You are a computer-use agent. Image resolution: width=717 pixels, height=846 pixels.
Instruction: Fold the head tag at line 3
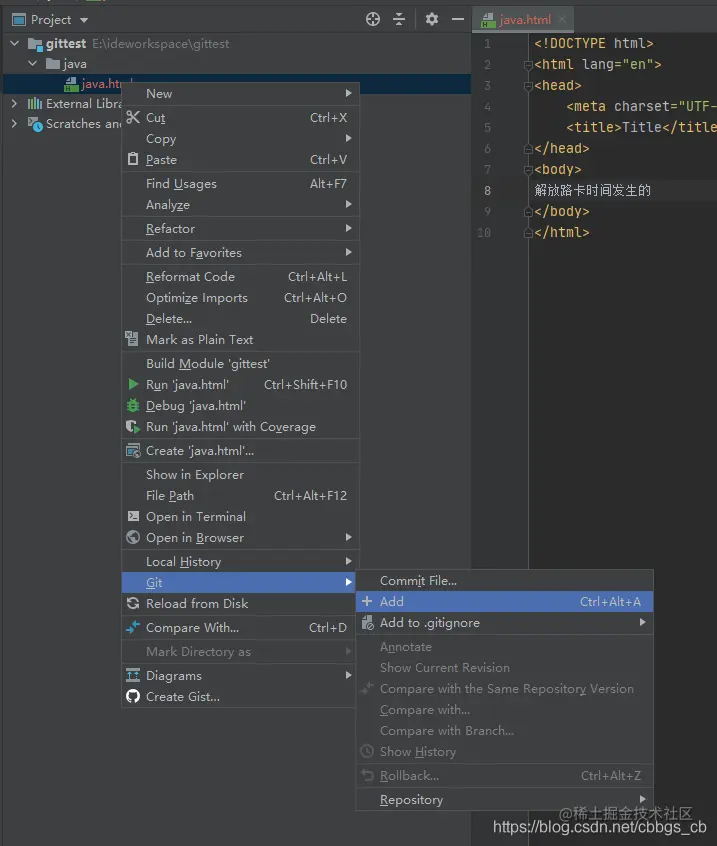528,86
